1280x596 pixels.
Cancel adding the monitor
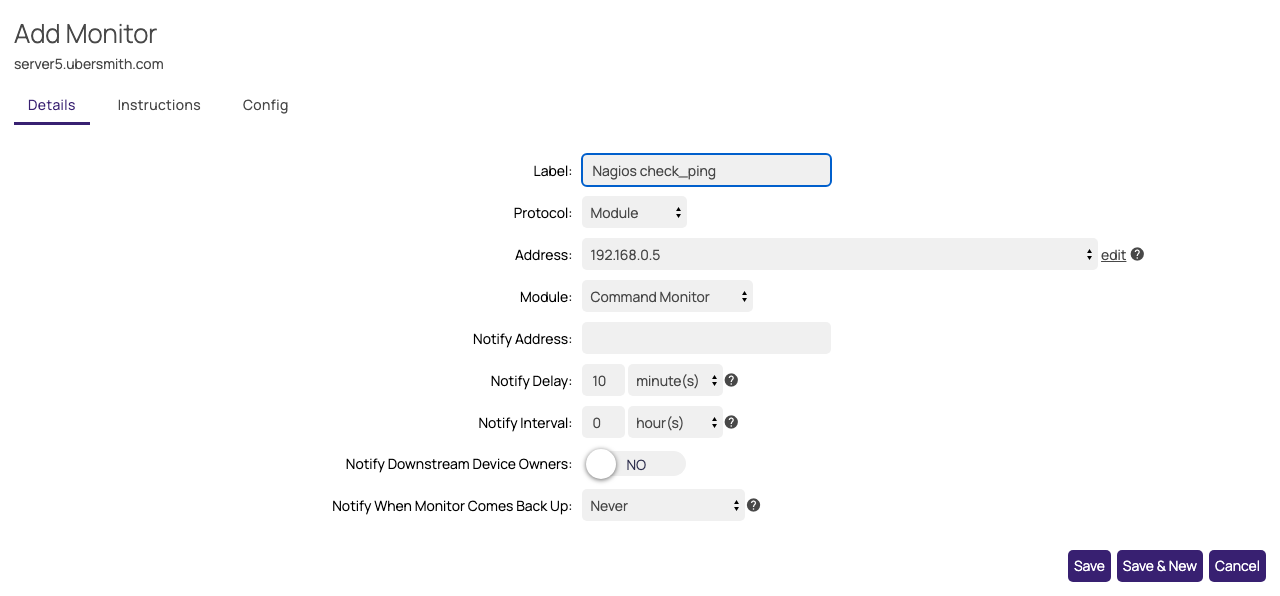tap(1237, 565)
